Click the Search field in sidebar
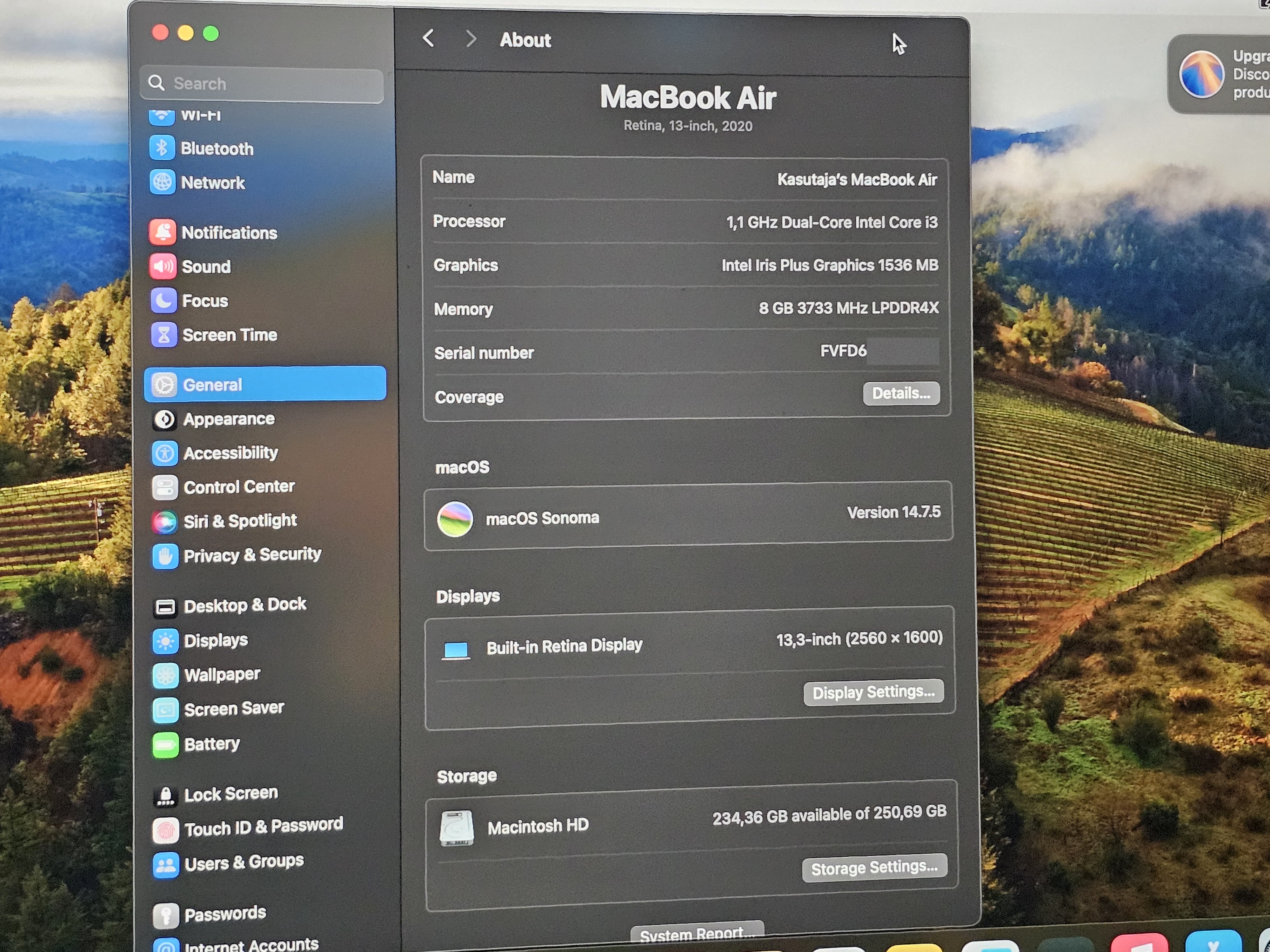Screen dimensions: 1270x952 coord(262,84)
